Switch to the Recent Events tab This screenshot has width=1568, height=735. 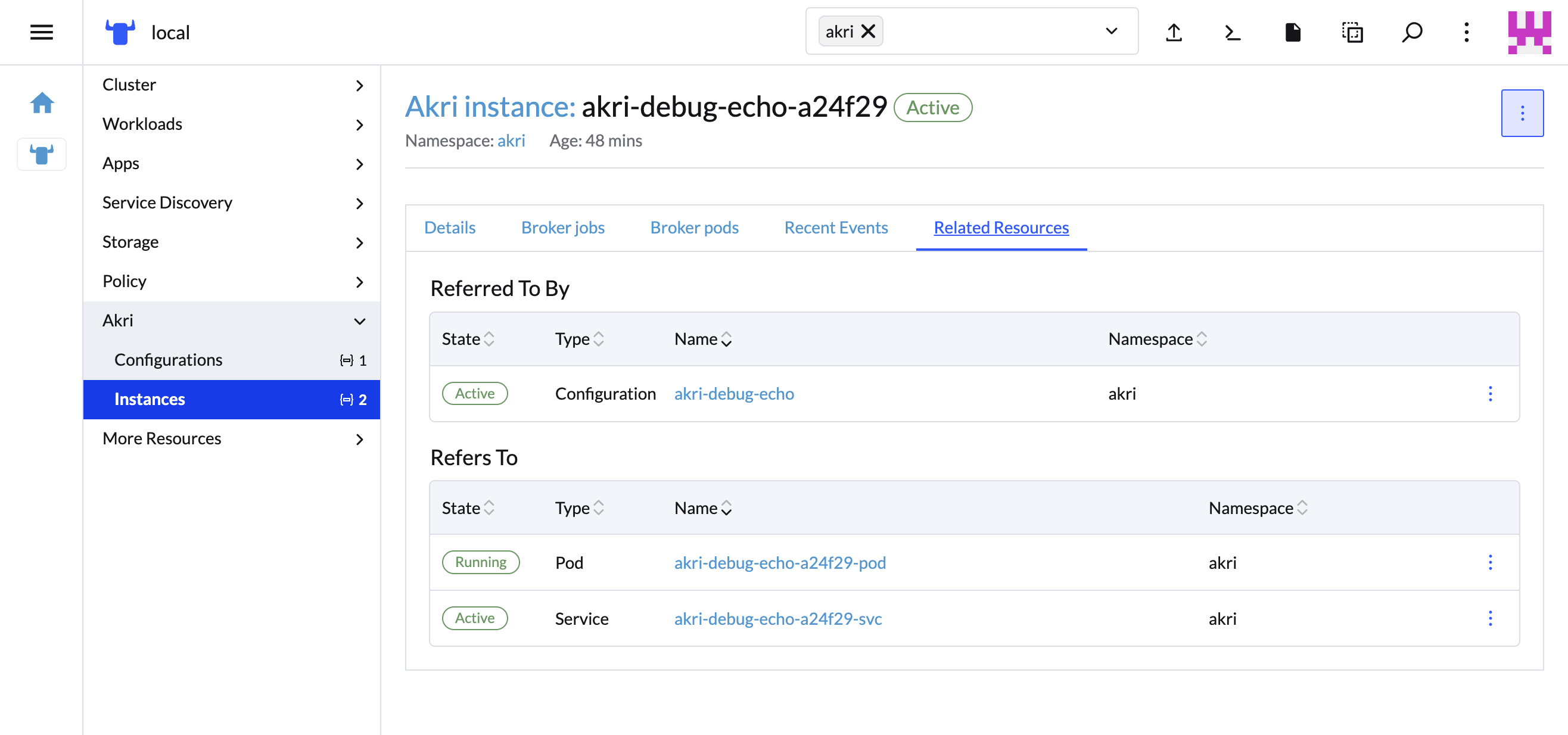(x=836, y=228)
